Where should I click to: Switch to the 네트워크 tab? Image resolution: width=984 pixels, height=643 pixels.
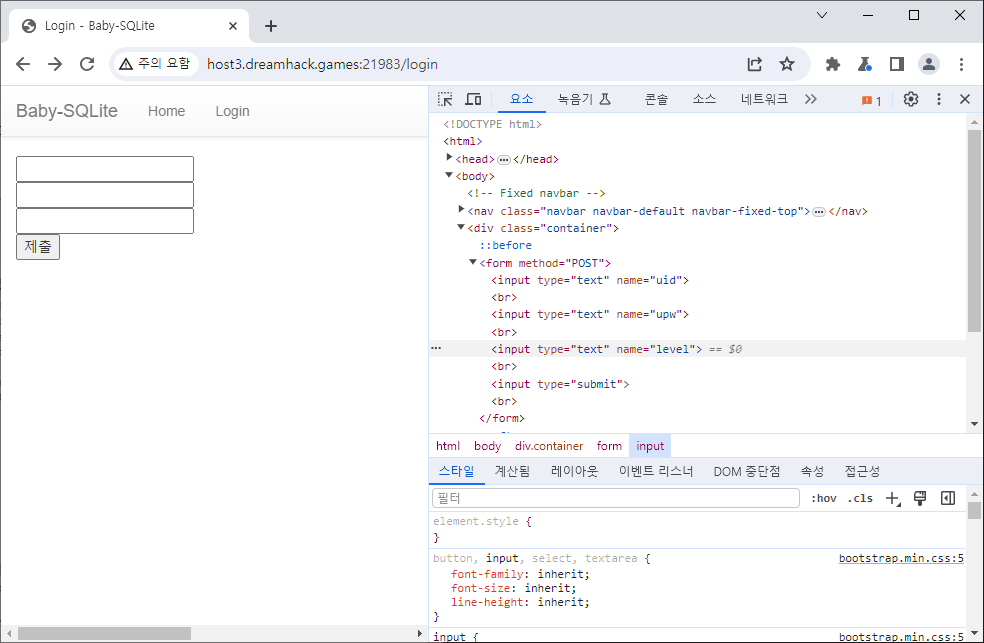click(764, 99)
